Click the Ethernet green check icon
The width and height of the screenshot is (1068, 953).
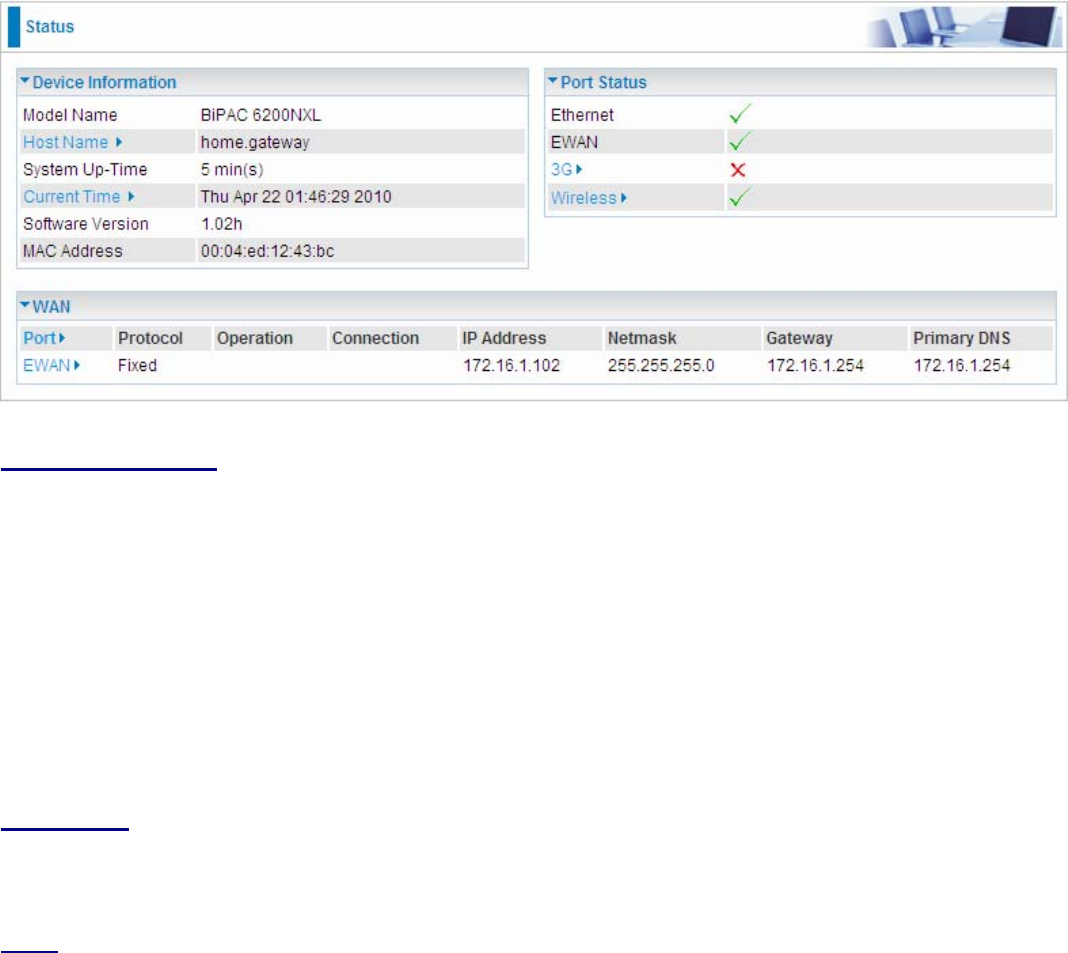(740, 114)
